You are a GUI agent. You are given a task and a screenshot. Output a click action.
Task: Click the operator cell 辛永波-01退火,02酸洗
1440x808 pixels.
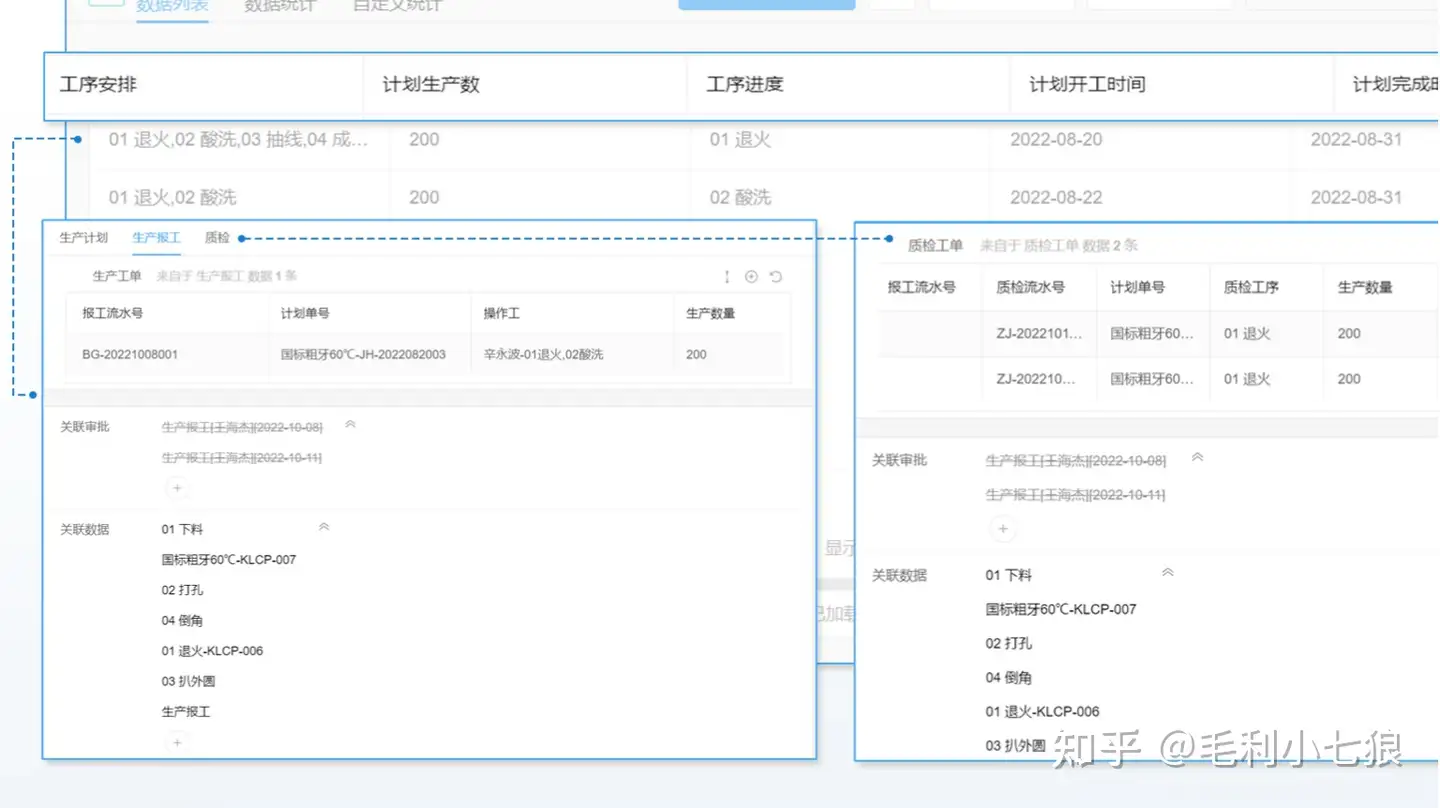click(543, 354)
